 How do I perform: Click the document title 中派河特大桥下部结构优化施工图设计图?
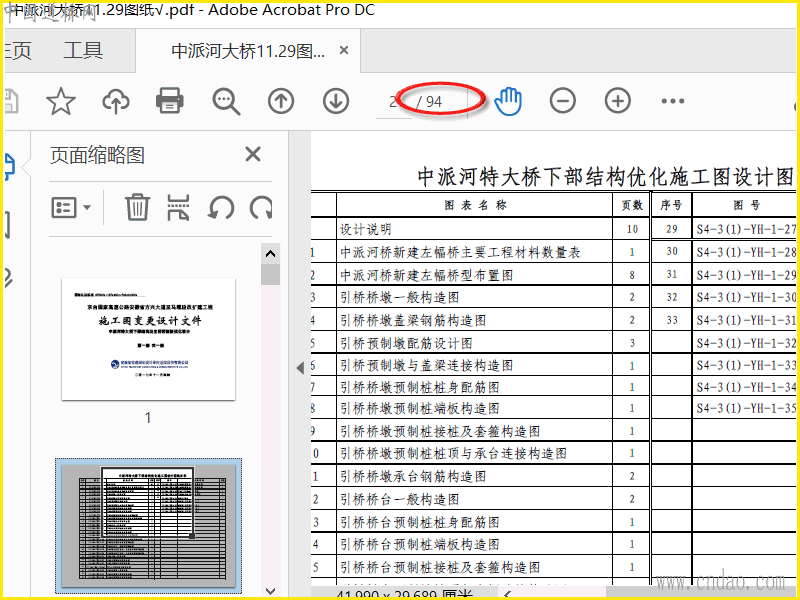pos(606,177)
